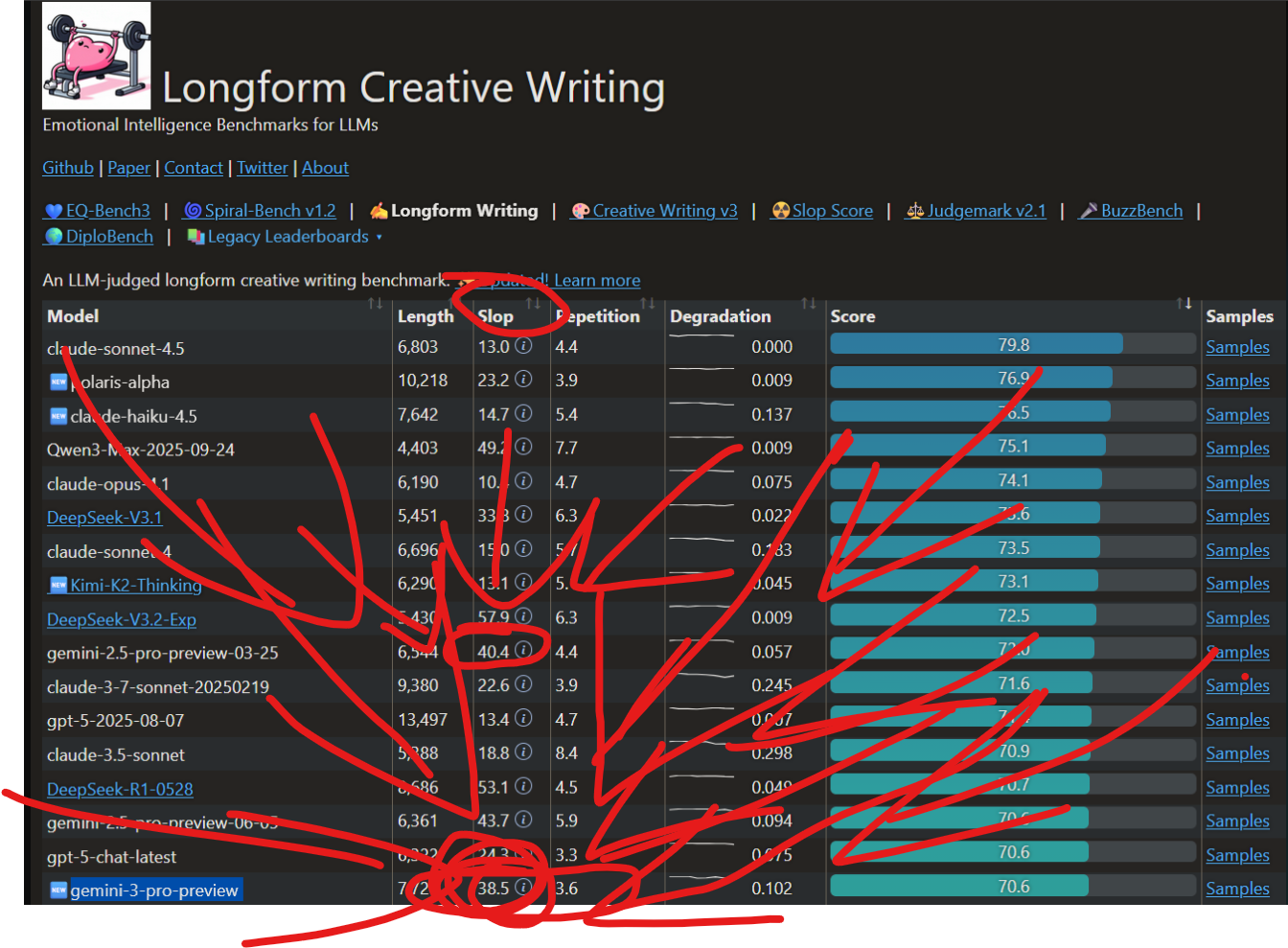Click the icon beside Legacy Leaderboards
Screen dimensions: 1288x948
(x=195, y=237)
